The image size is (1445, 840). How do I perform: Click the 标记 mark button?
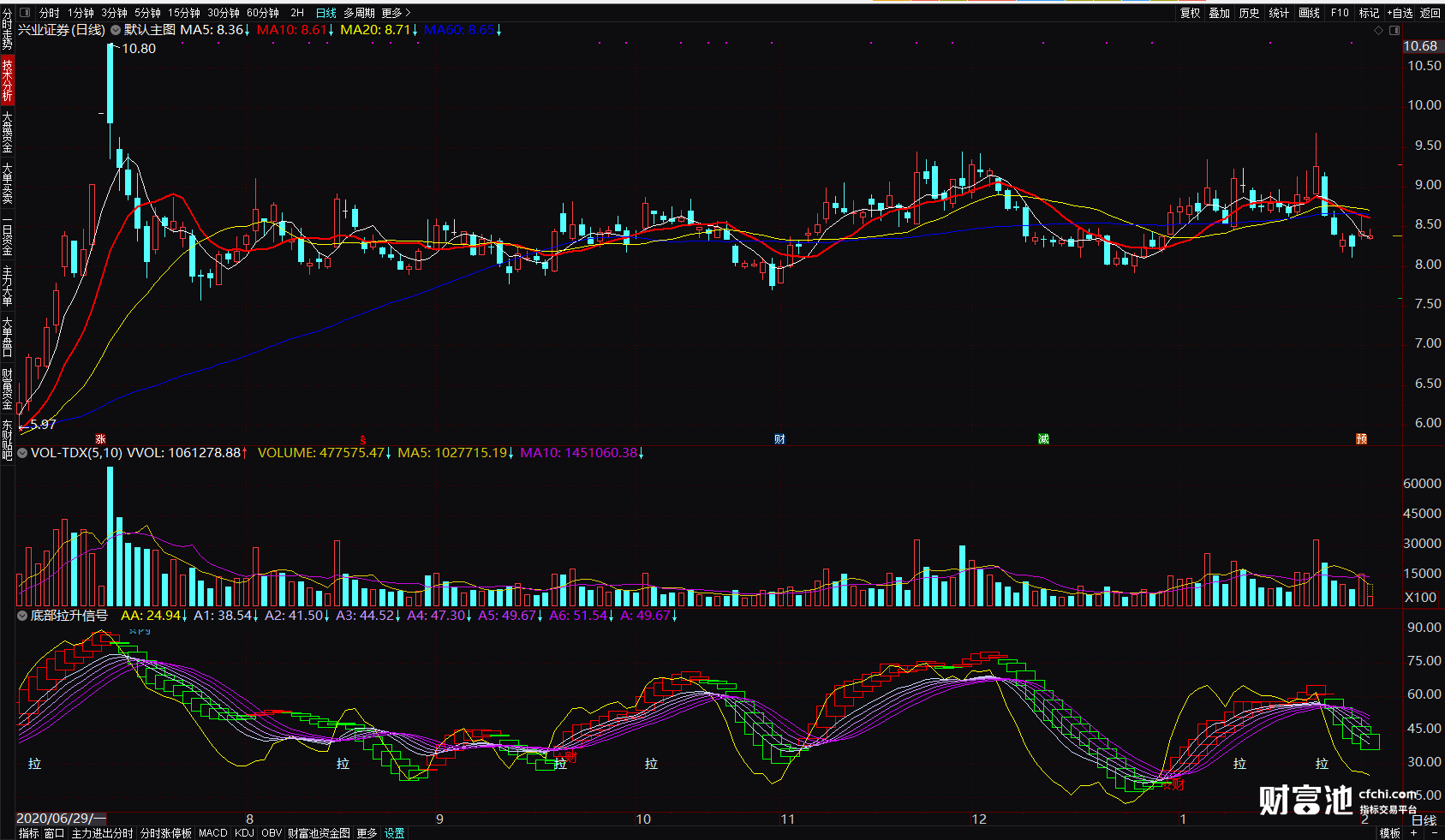point(1369,13)
